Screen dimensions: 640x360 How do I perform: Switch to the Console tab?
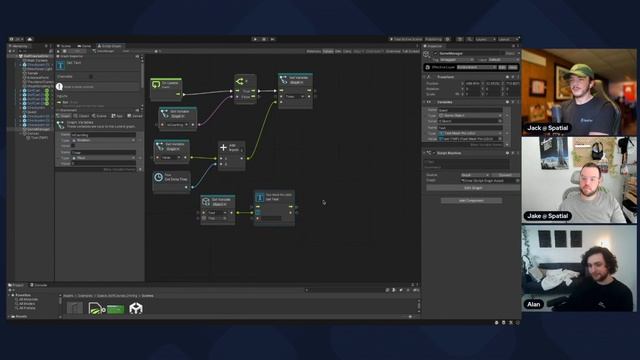pyautogui.click(x=40, y=285)
